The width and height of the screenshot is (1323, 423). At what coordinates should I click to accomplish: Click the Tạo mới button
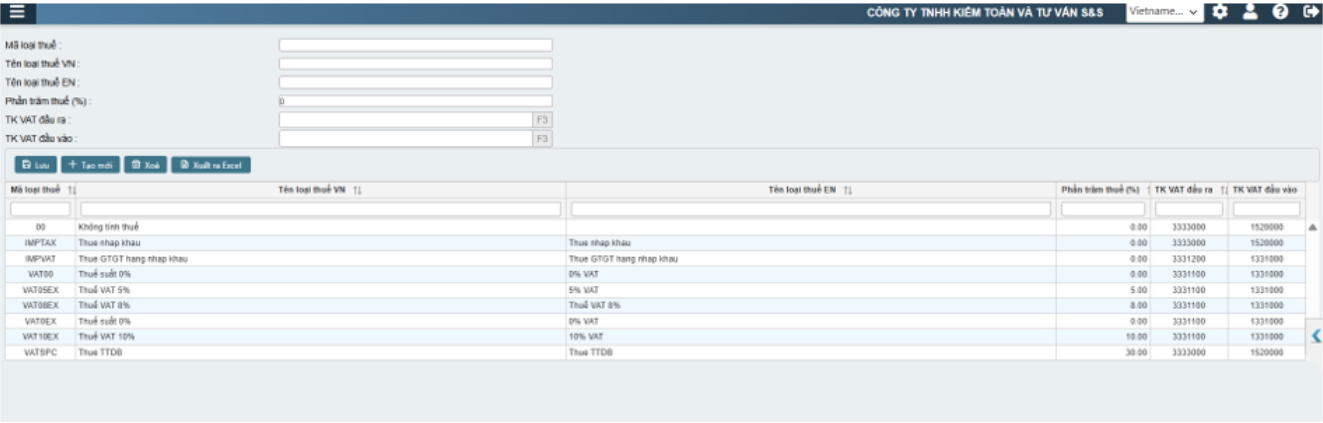click(90, 164)
